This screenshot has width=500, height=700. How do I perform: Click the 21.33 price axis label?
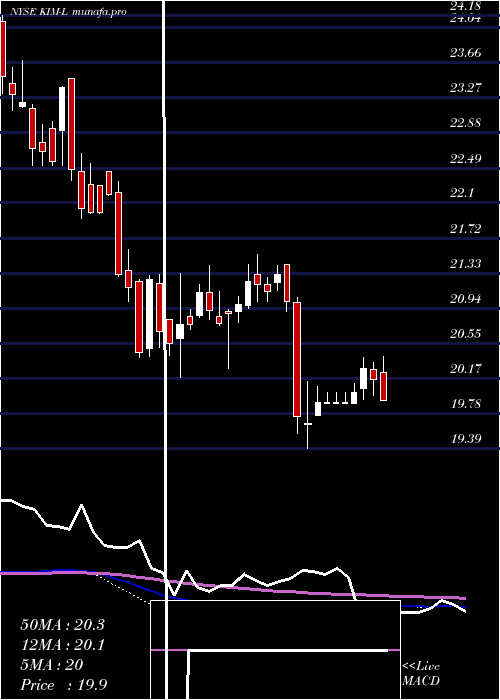coord(466,263)
